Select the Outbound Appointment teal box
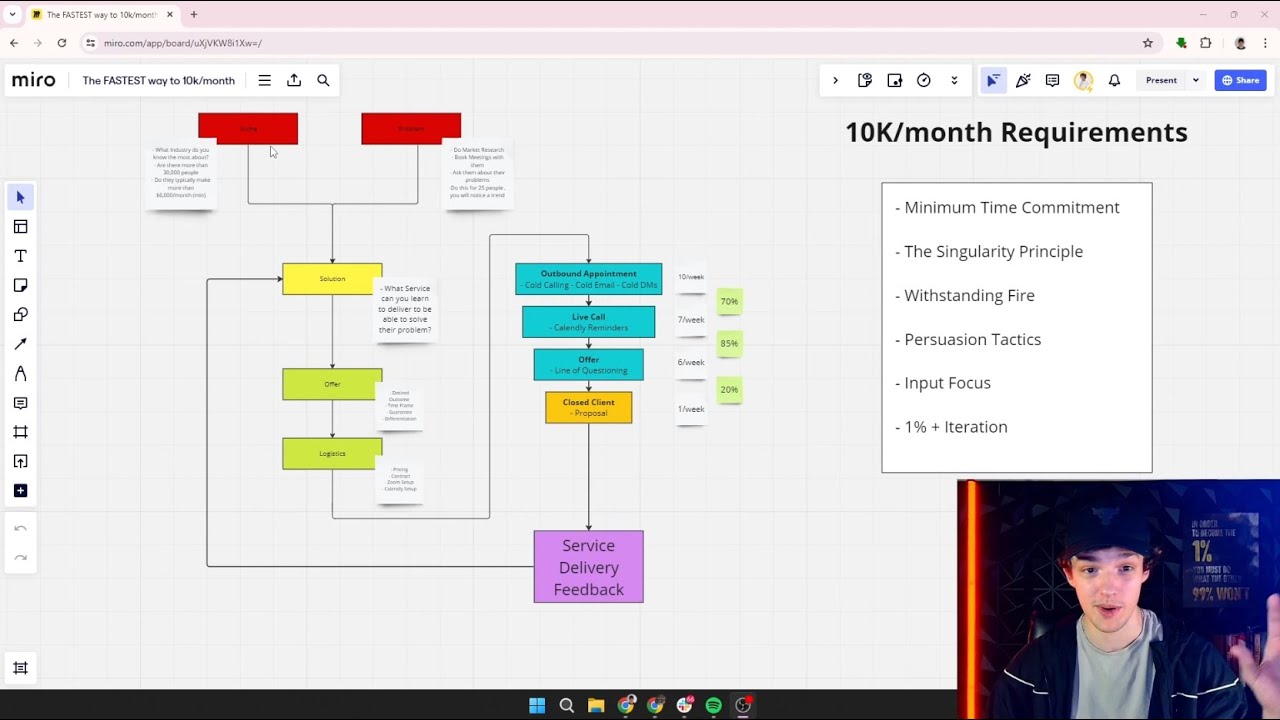Screen dimensions: 1280x720 click(588, 279)
